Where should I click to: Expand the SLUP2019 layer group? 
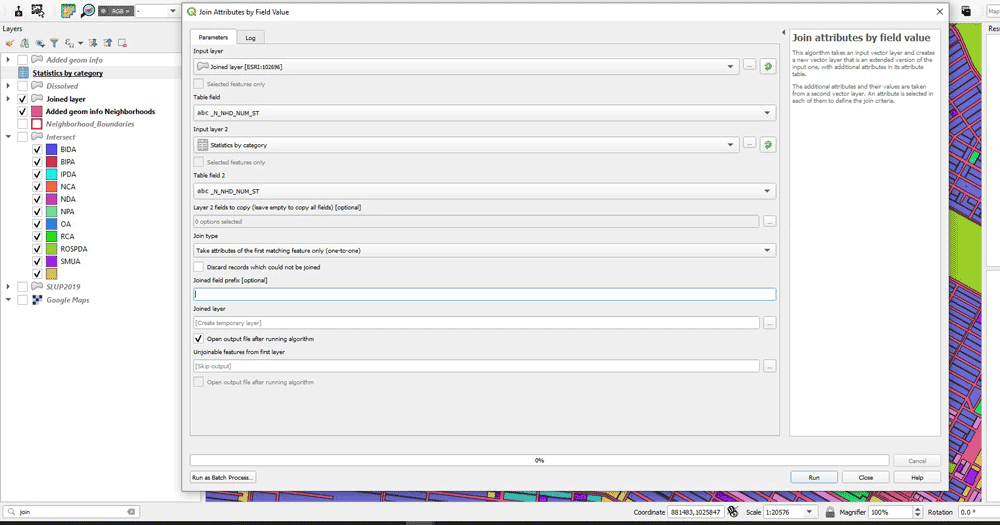tap(8, 287)
